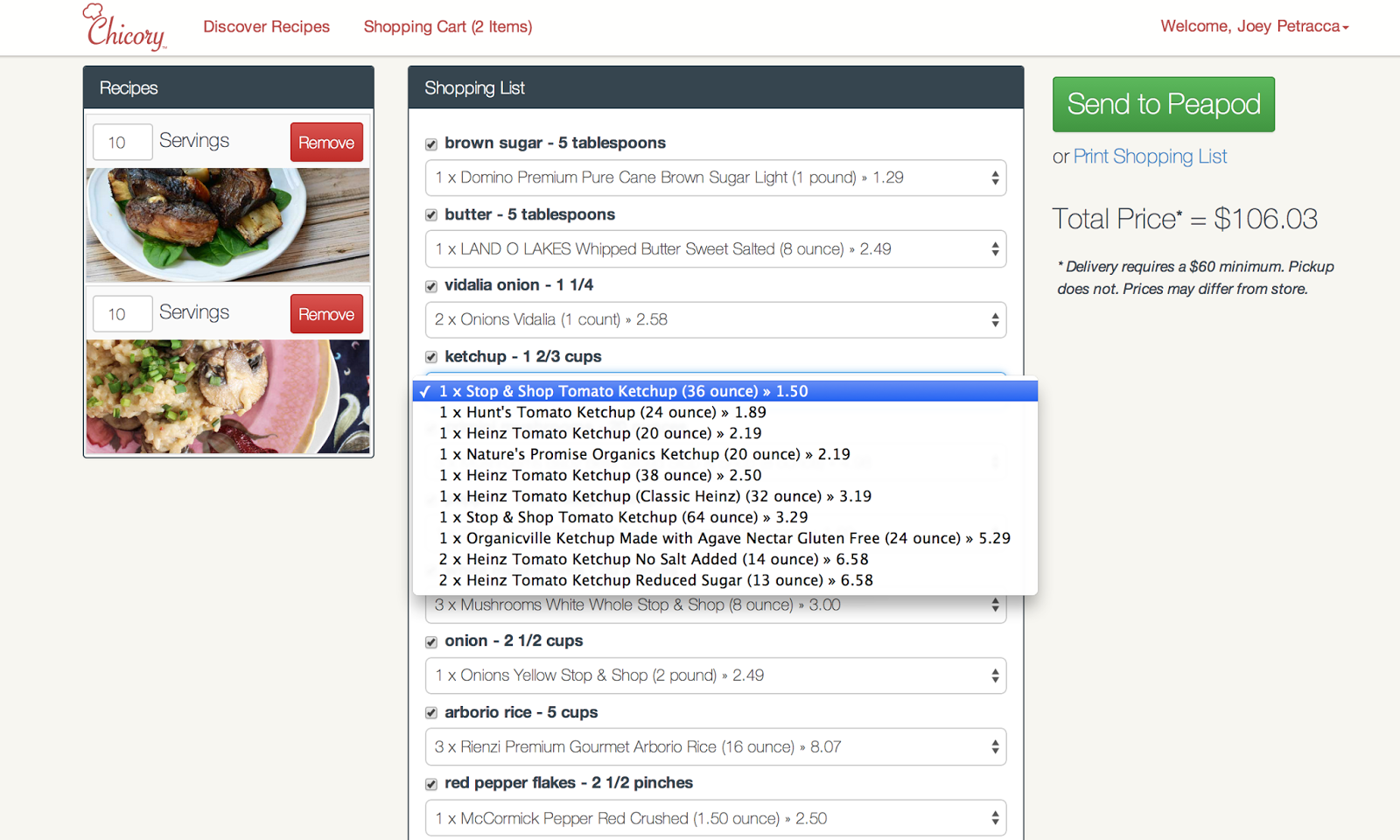This screenshot has height=840, width=1400.
Task: Open the Domino Brown Sugar product dropdown
Action: tap(716, 178)
